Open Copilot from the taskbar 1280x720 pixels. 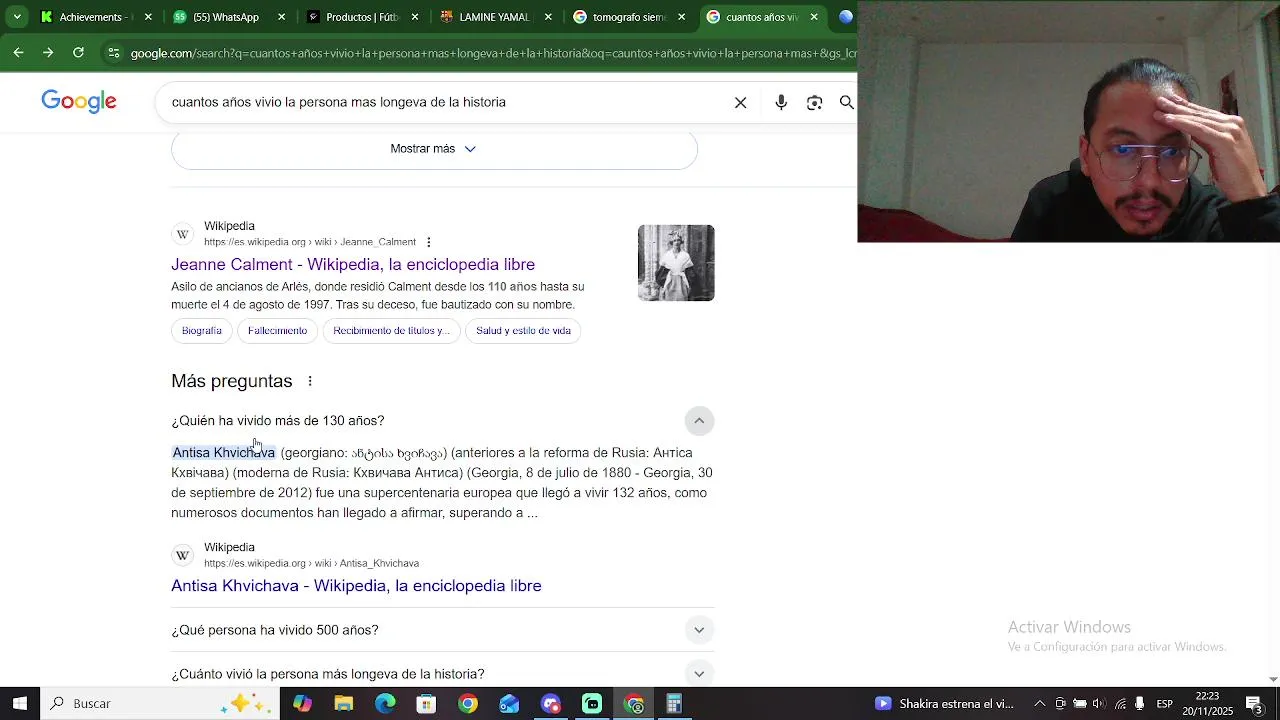click(302, 704)
